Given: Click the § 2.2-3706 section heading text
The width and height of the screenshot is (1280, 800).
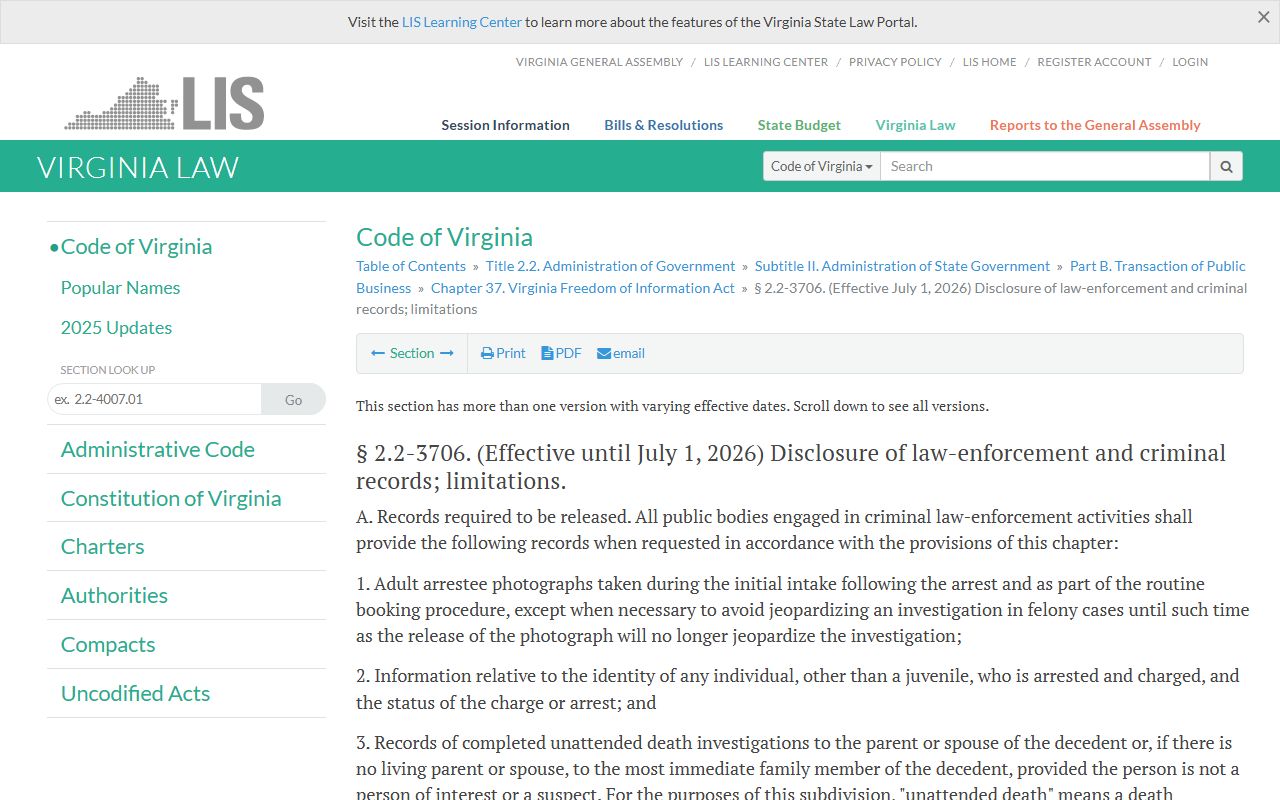Looking at the screenshot, I should (791, 466).
